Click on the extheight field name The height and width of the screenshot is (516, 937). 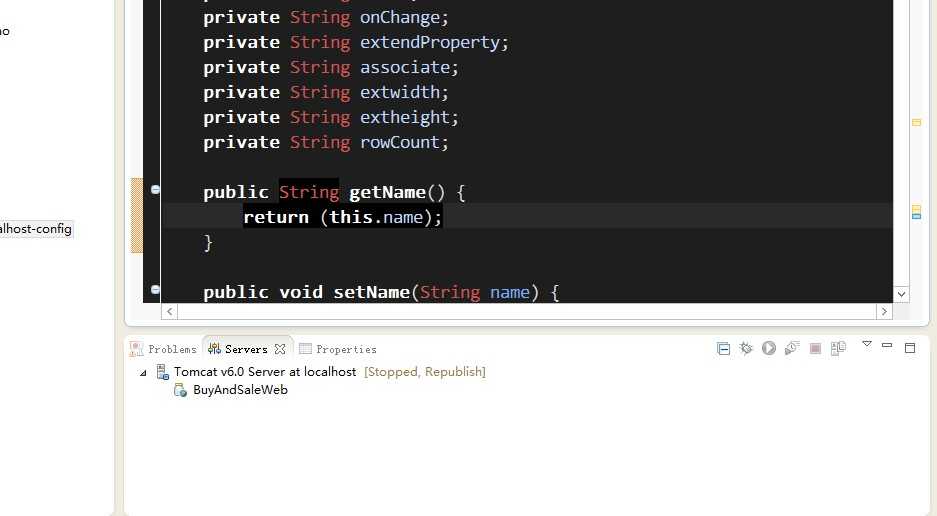[405, 117]
